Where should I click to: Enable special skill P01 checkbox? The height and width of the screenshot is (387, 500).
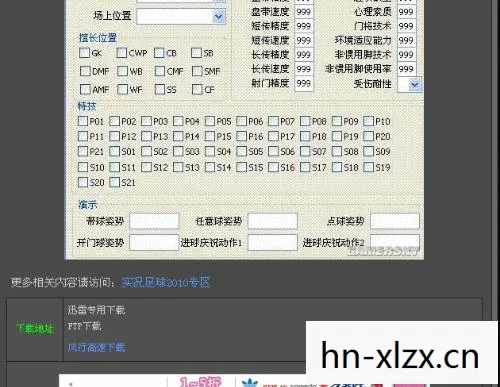coord(83,121)
